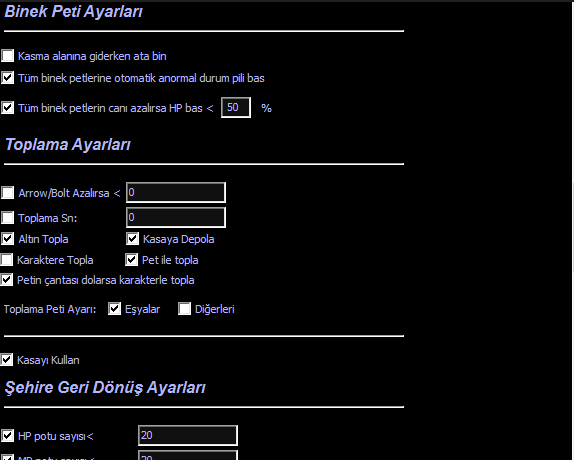Click the Arrow/Bolt Azalırsa value input field

176,192
